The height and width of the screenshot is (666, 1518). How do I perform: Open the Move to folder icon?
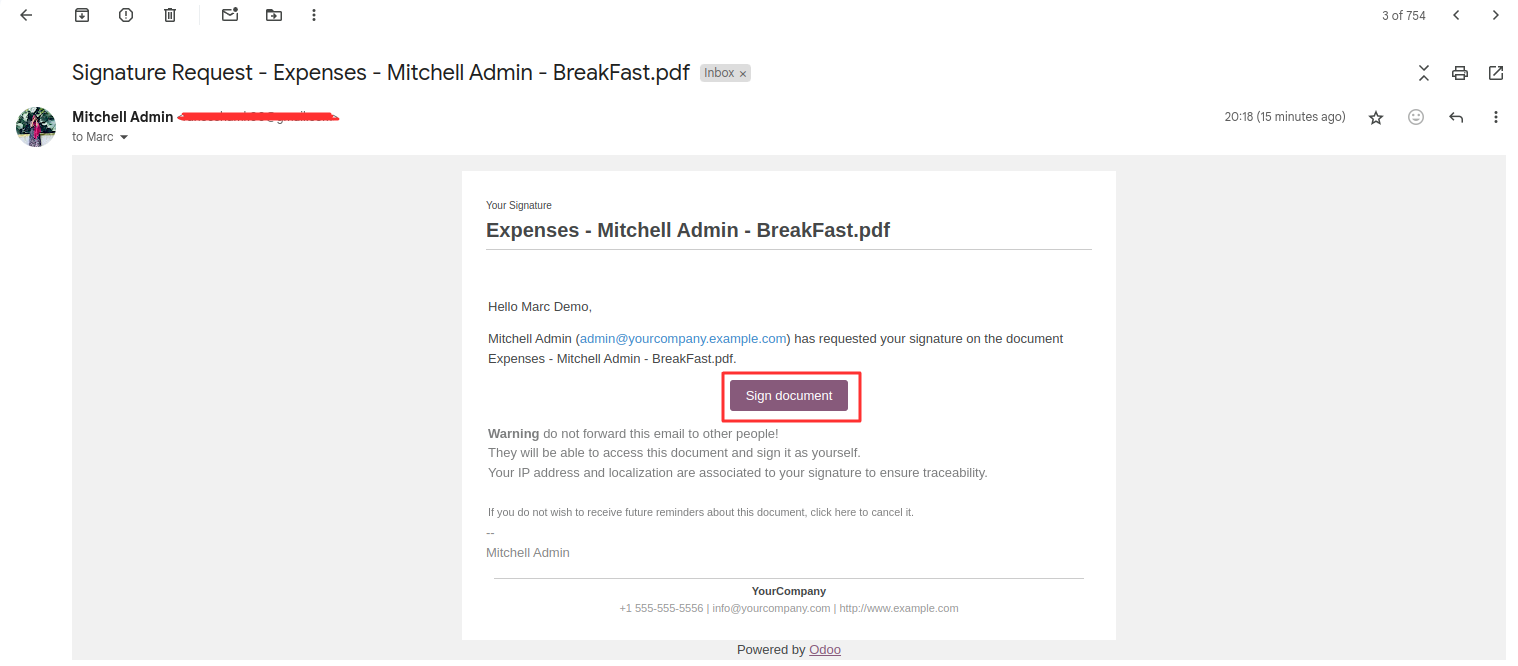(274, 15)
